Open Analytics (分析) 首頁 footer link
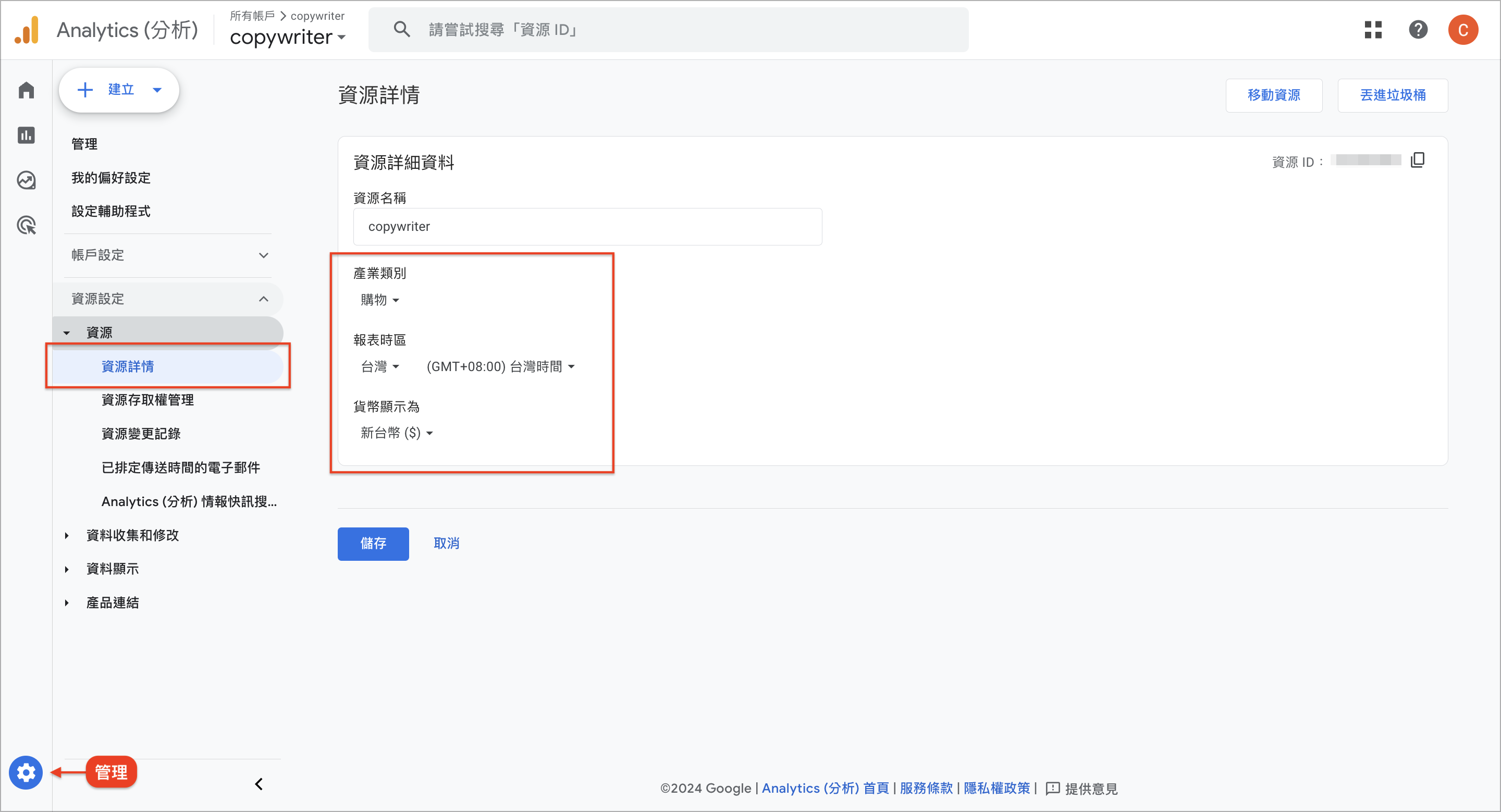 click(x=825, y=788)
